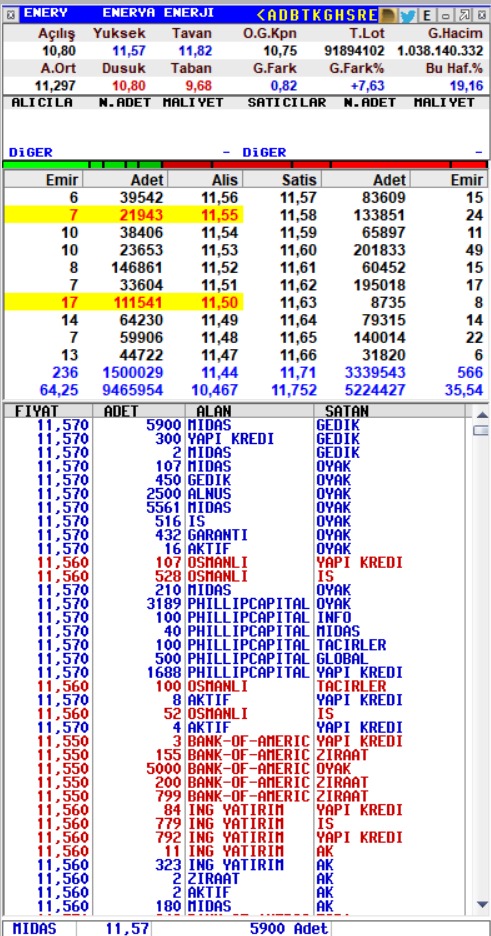
Task: Click the SATICILAR header label
Action: (x=287, y=103)
